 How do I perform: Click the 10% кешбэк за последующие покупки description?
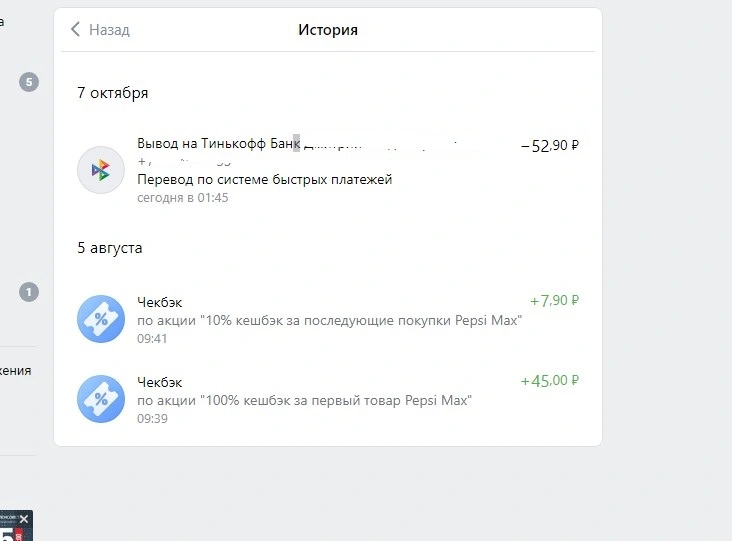330,321
